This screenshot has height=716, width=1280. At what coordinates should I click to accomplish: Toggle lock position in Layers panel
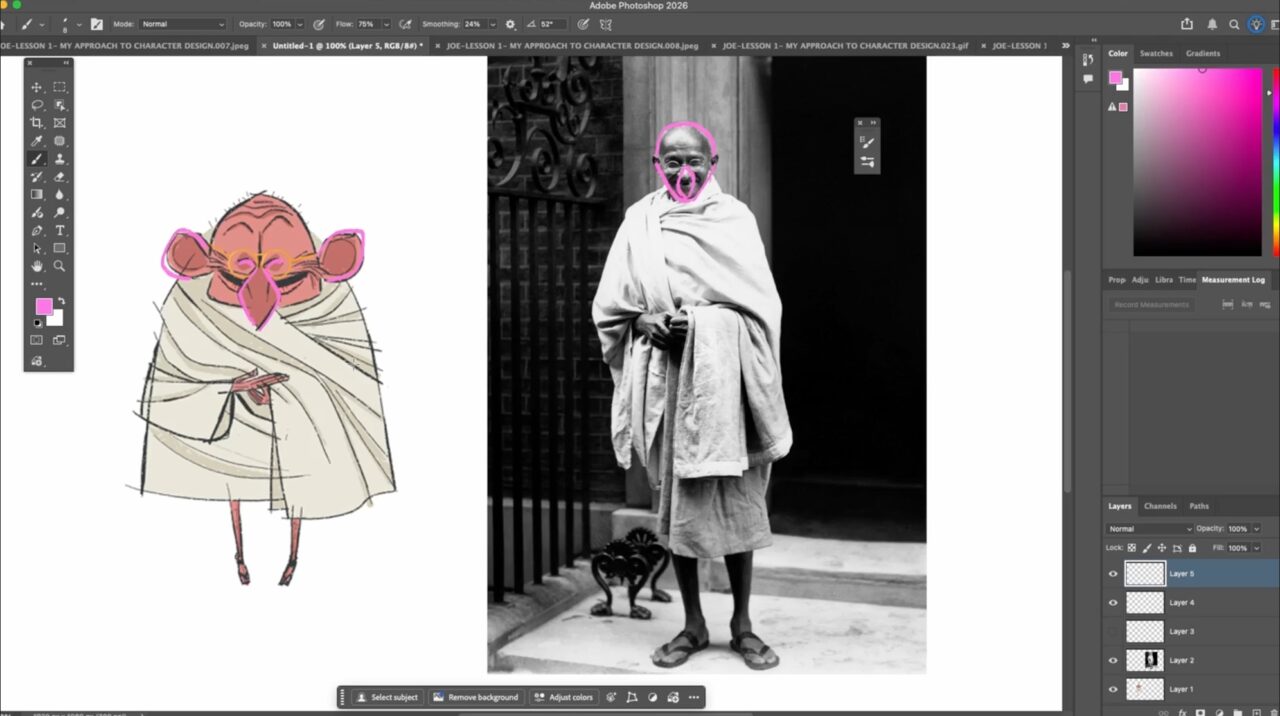coord(1162,548)
